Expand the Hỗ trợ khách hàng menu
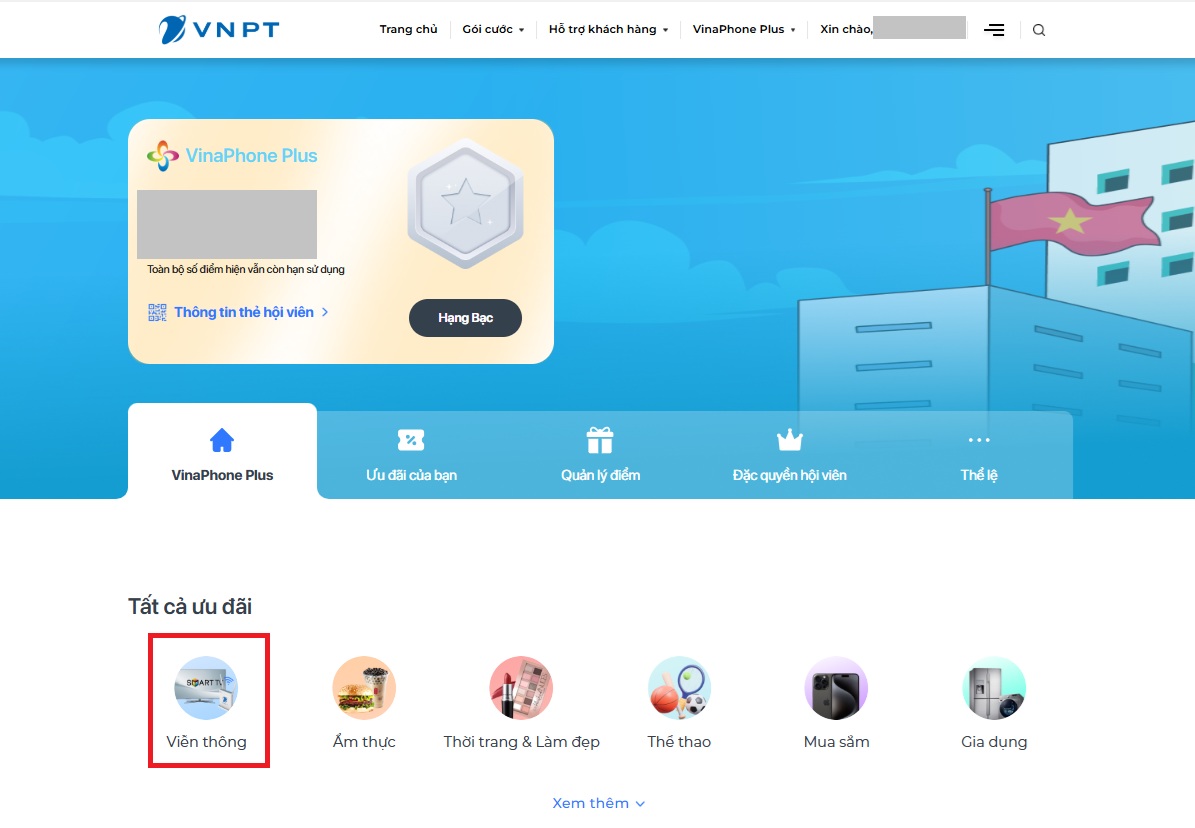The image size is (1195, 828). pos(606,29)
